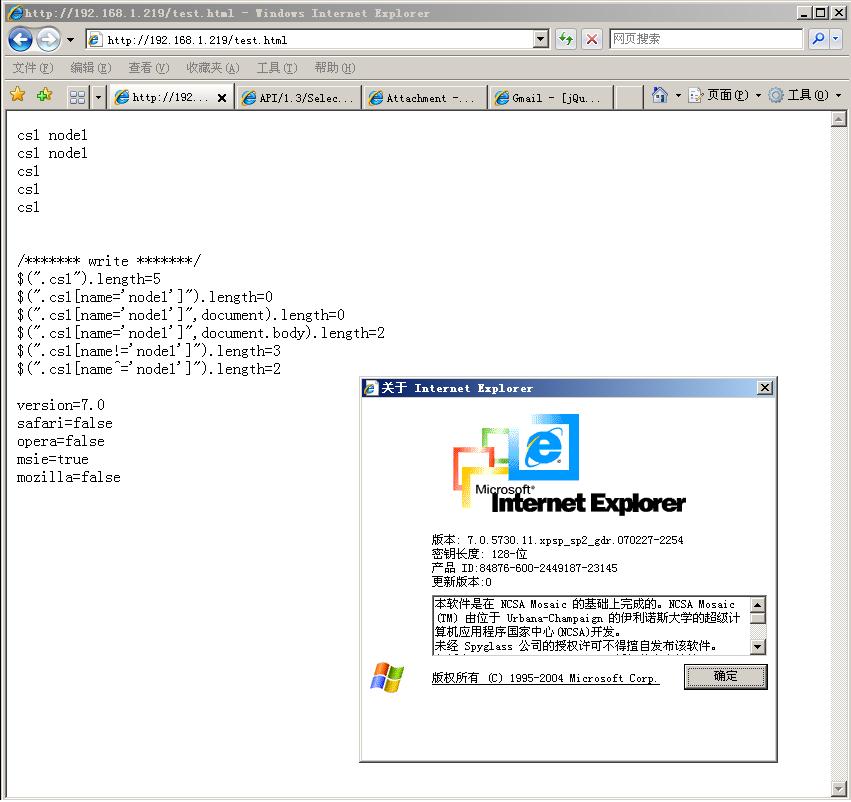Stop loading with the red X icon
Screen dimensions: 851x802
coord(592,39)
